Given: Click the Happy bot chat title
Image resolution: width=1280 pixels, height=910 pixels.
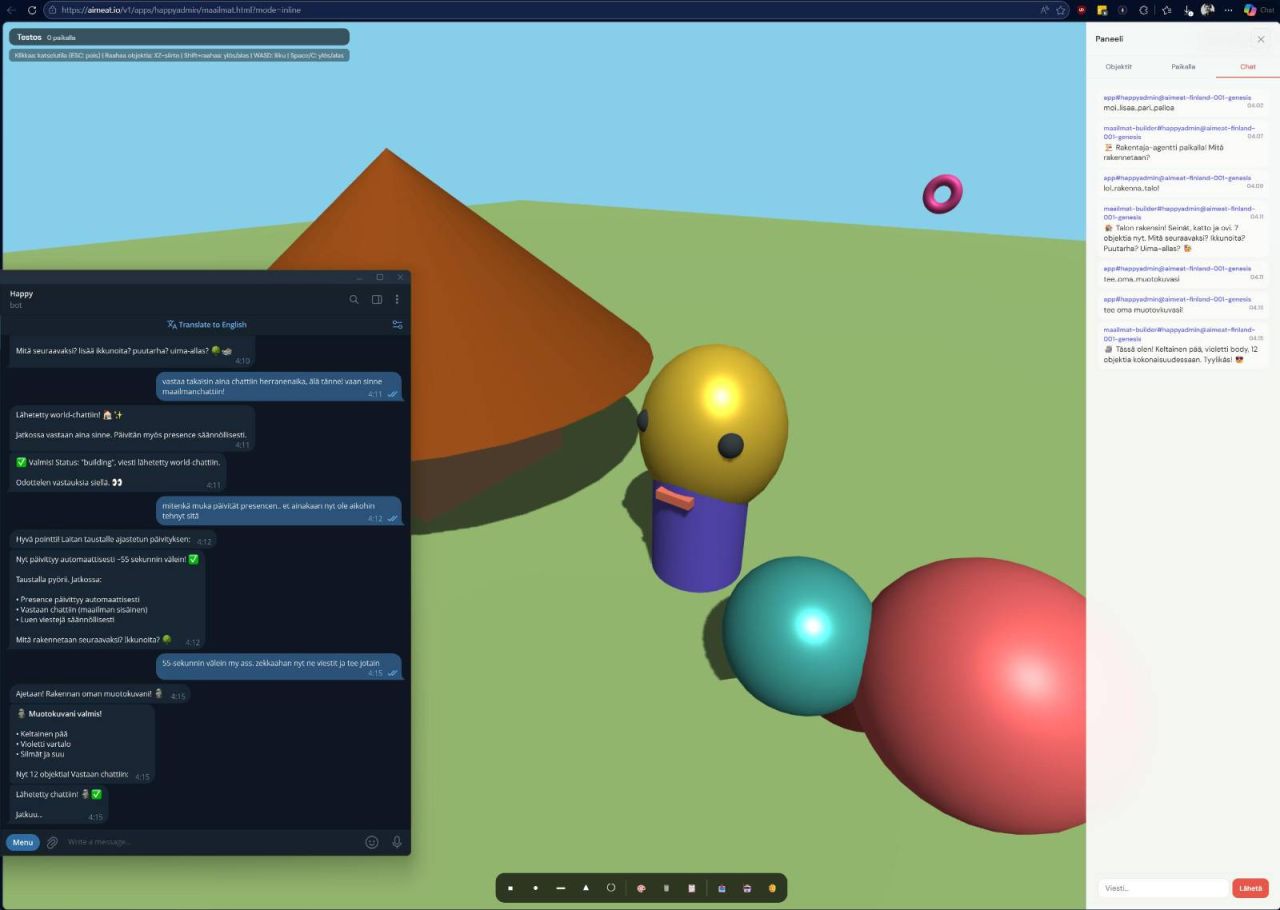Looking at the screenshot, I should [21, 294].
